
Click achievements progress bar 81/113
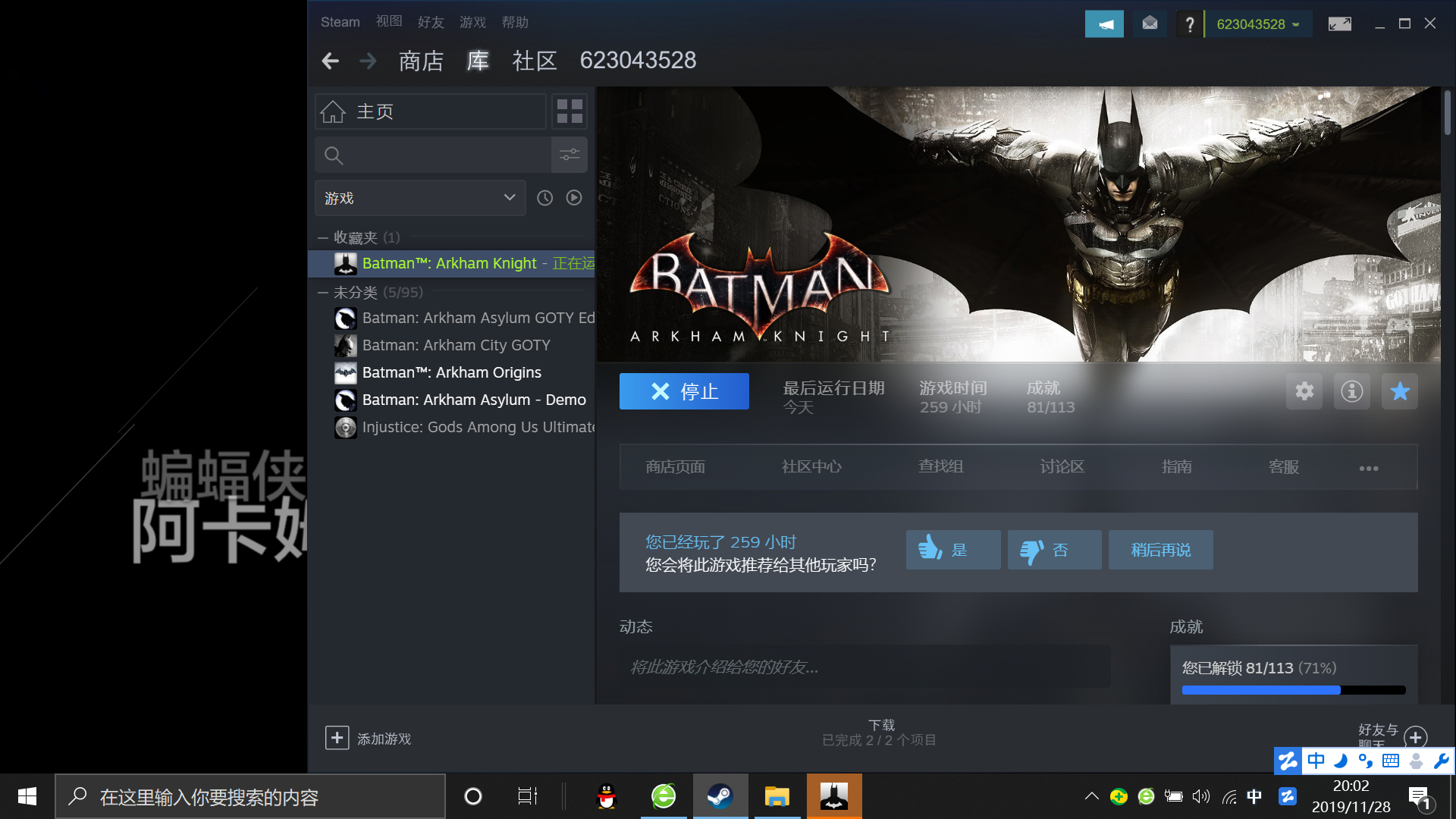coord(1294,690)
